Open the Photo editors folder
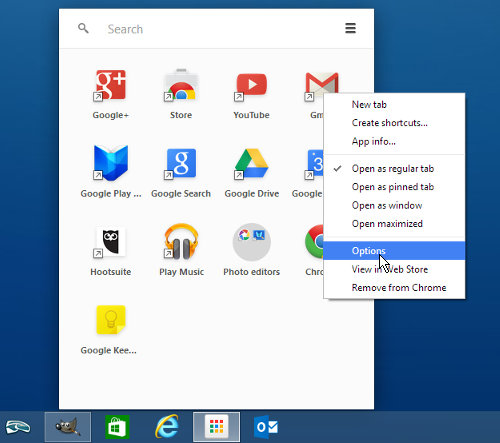The image size is (500, 443). 251,242
